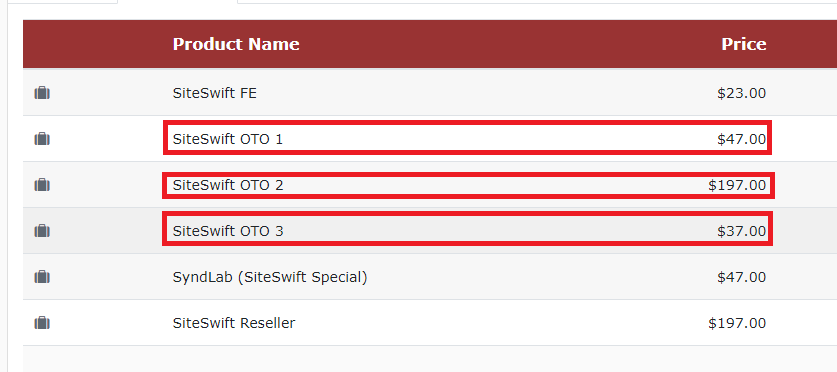Open the SiteSwift Reseller product
The image size is (837, 372).
pyautogui.click(x=234, y=323)
